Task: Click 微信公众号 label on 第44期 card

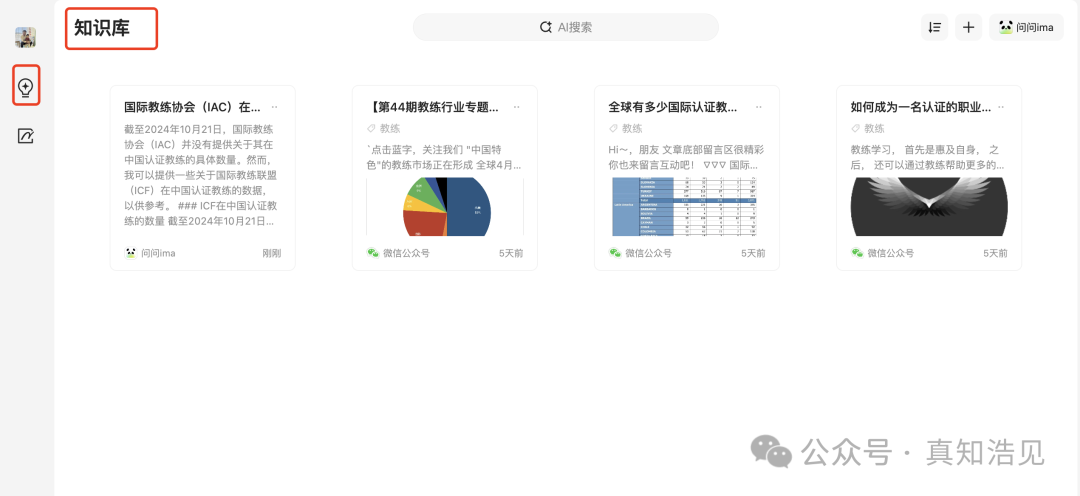Action: [406, 253]
